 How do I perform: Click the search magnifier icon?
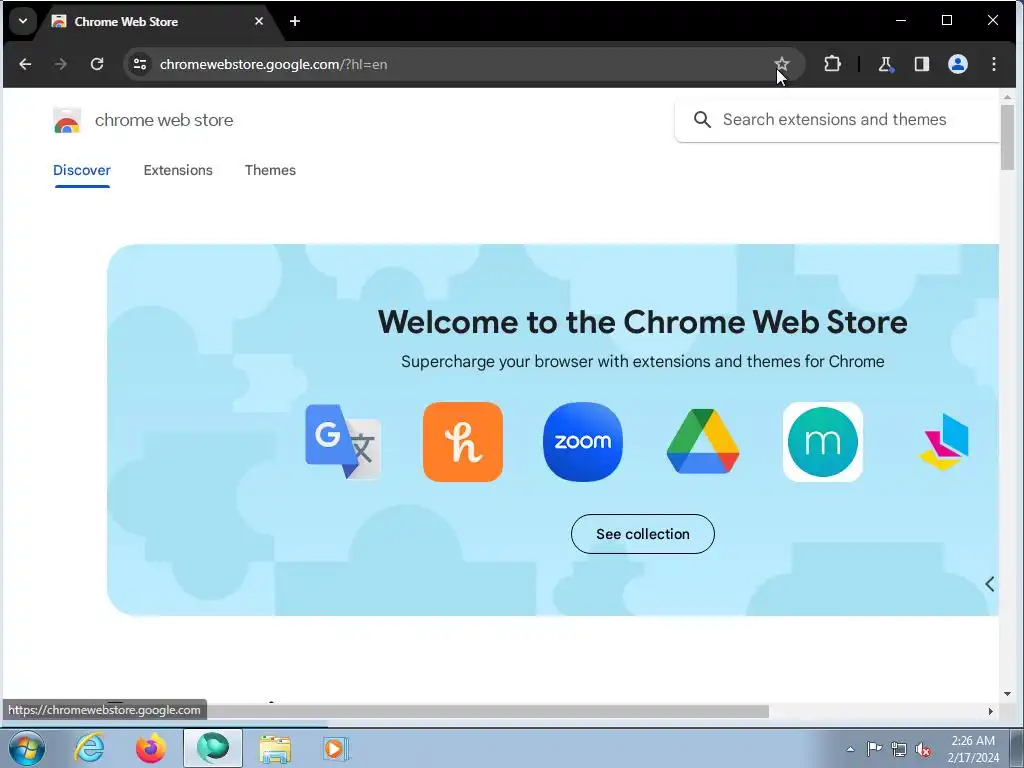click(x=702, y=120)
